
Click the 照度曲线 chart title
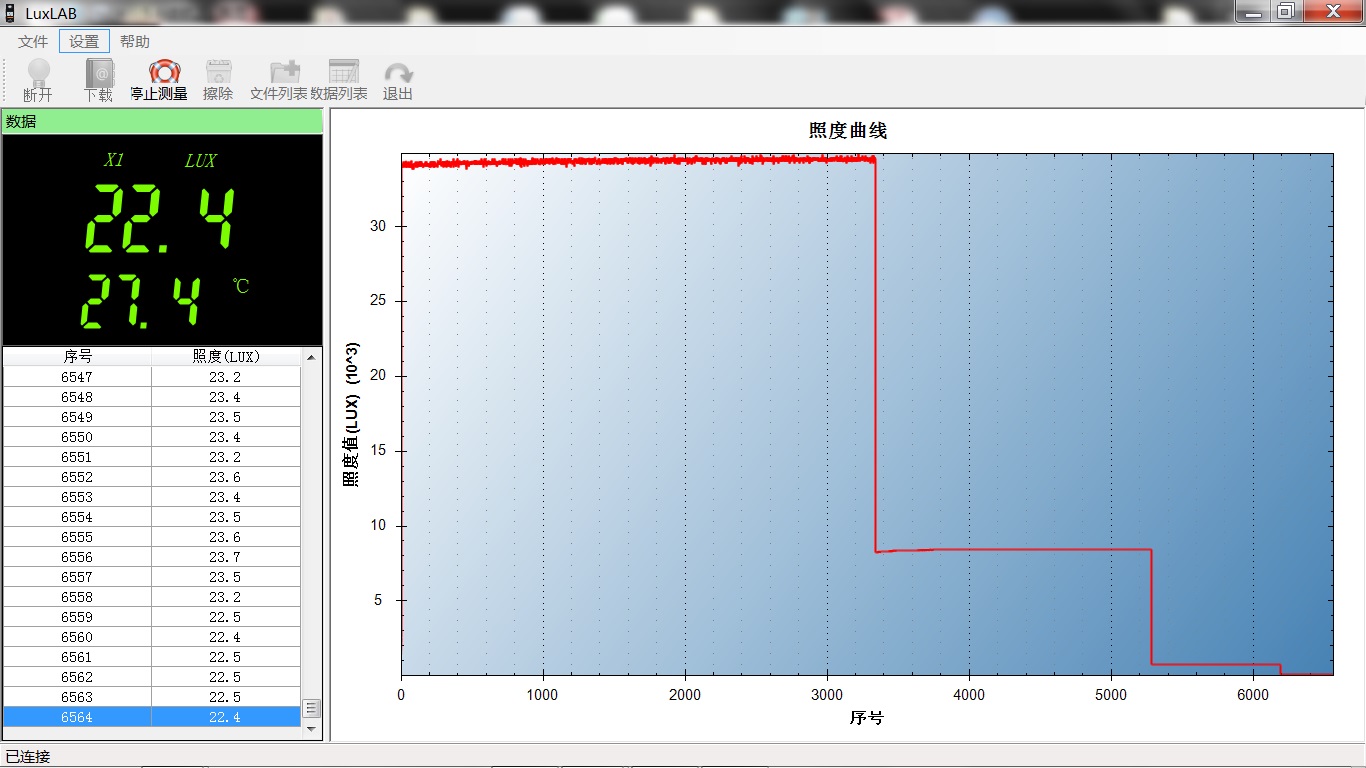click(848, 131)
